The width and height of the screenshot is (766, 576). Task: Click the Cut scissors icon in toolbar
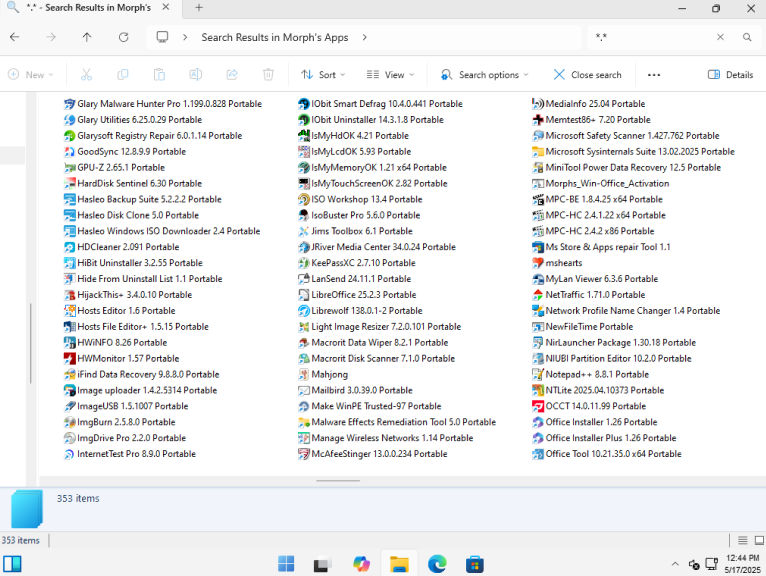point(86,75)
